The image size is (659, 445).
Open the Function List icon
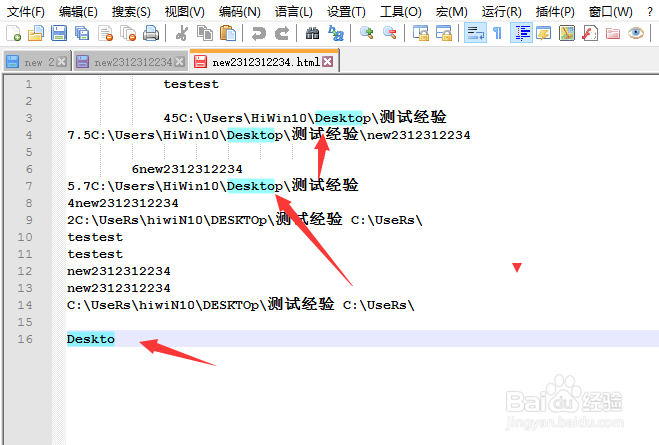pos(590,33)
